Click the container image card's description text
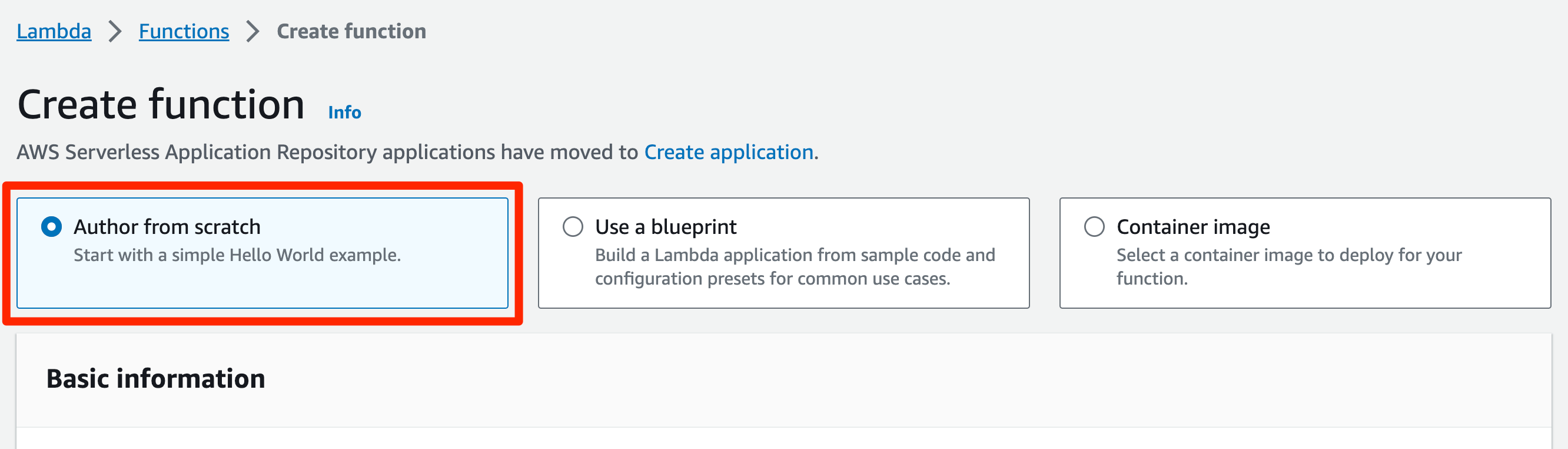 tap(1288, 267)
